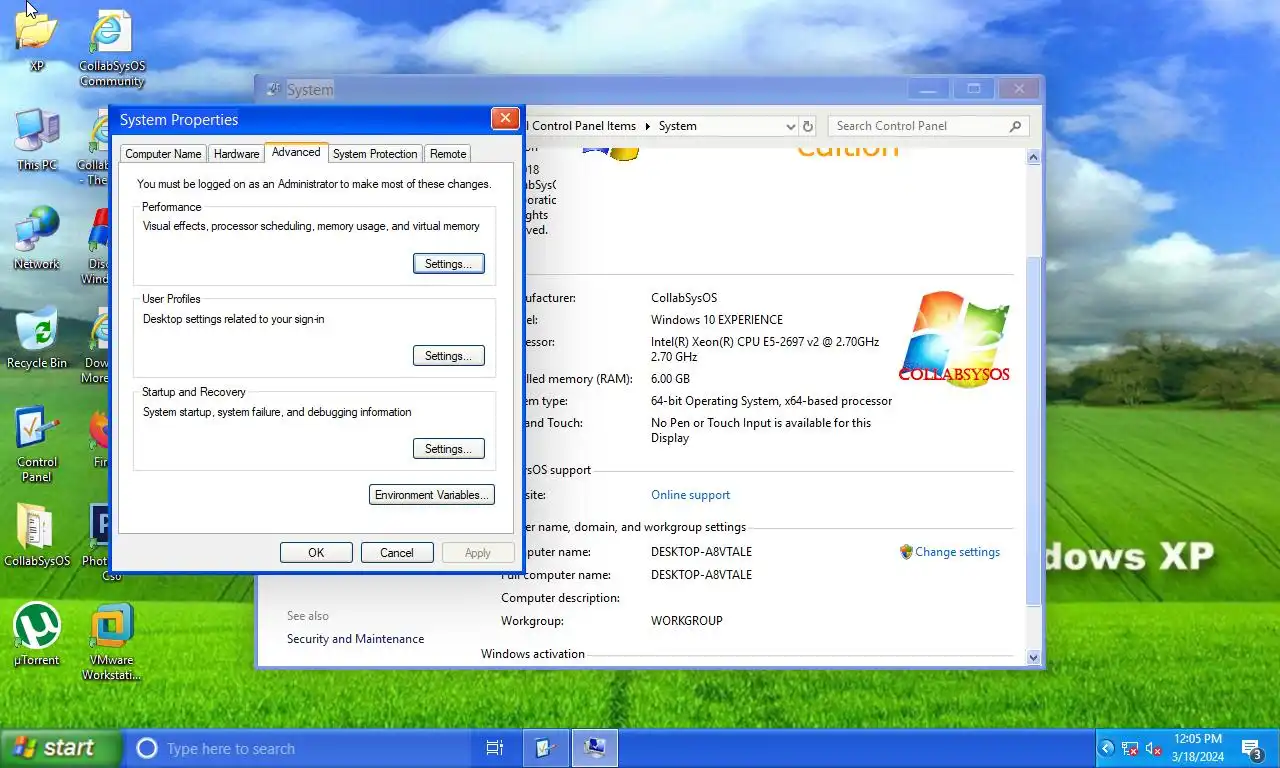Click the System breadcrumb in the address bar
This screenshot has height=768, width=1280.
tap(677, 126)
